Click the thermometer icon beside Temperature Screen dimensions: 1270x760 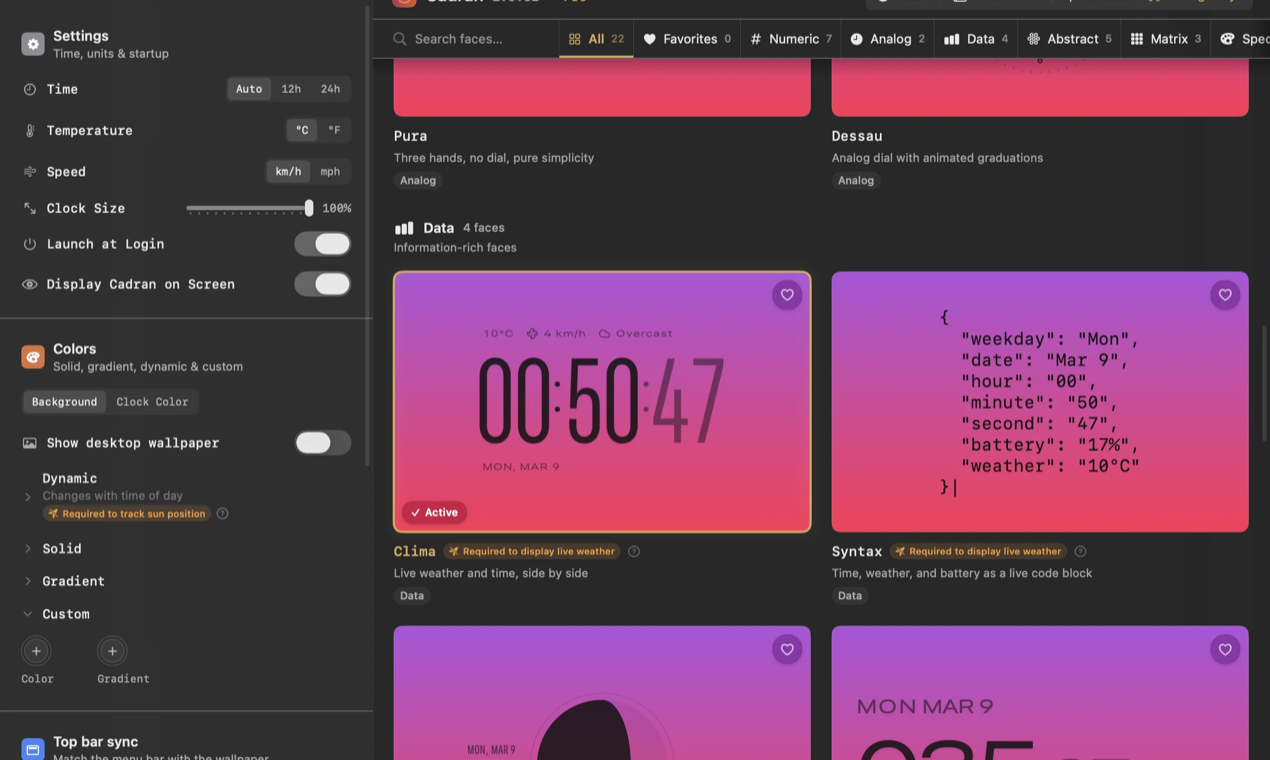point(30,131)
